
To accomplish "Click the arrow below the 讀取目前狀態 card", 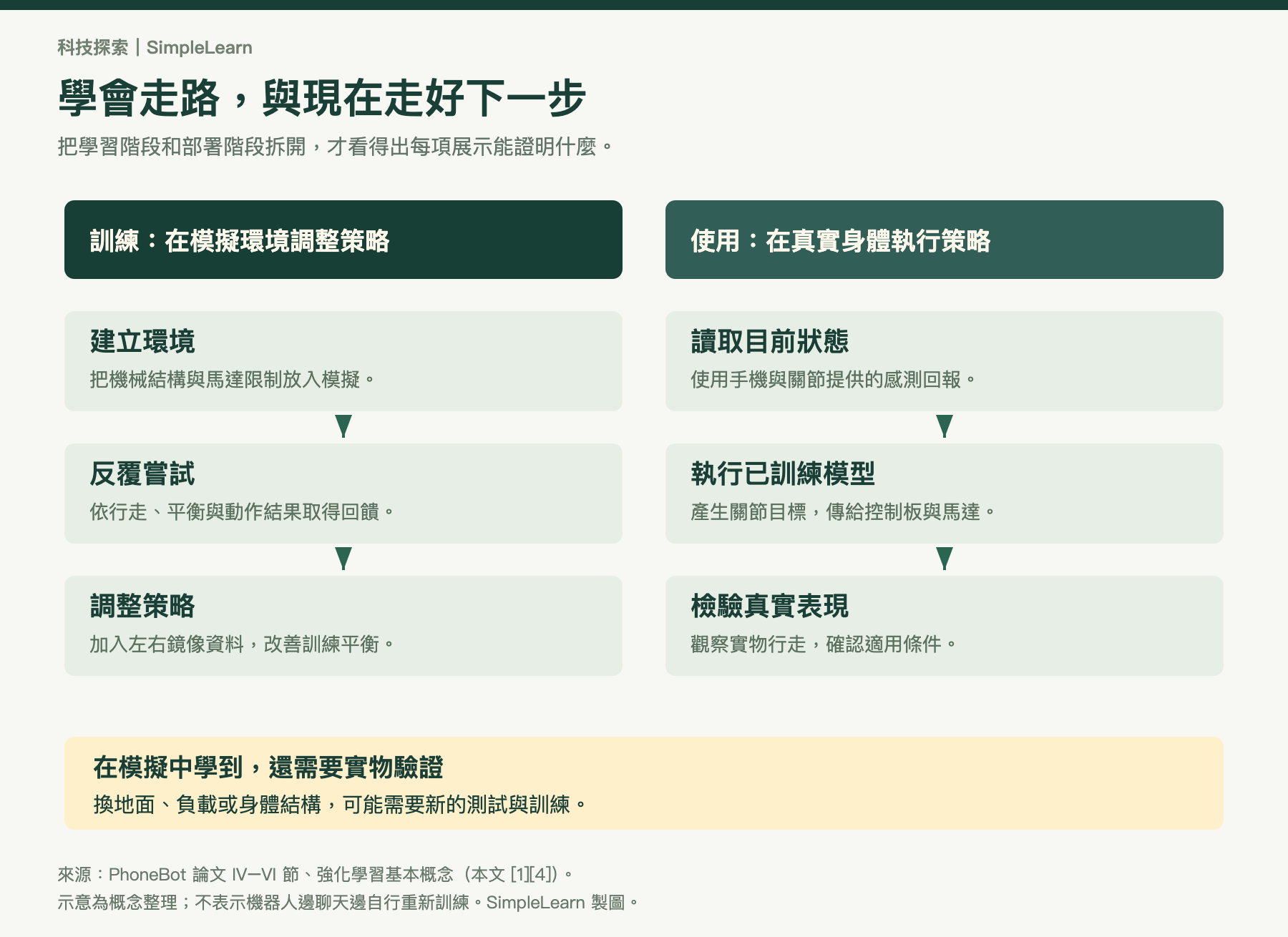I will click(945, 426).
